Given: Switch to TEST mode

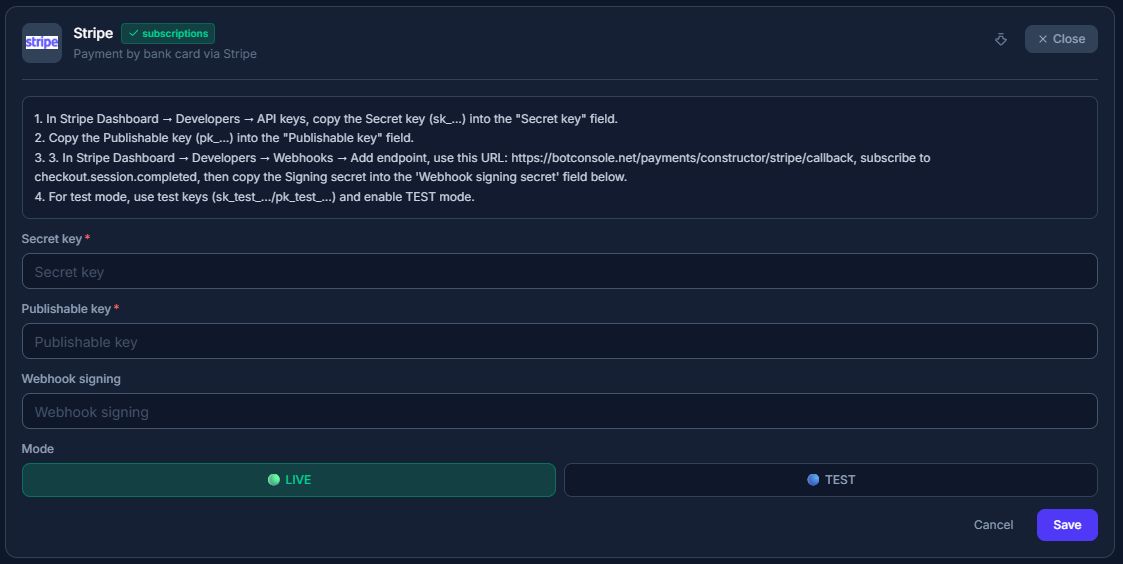Looking at the screenshot, I should [x=831, y=480].
